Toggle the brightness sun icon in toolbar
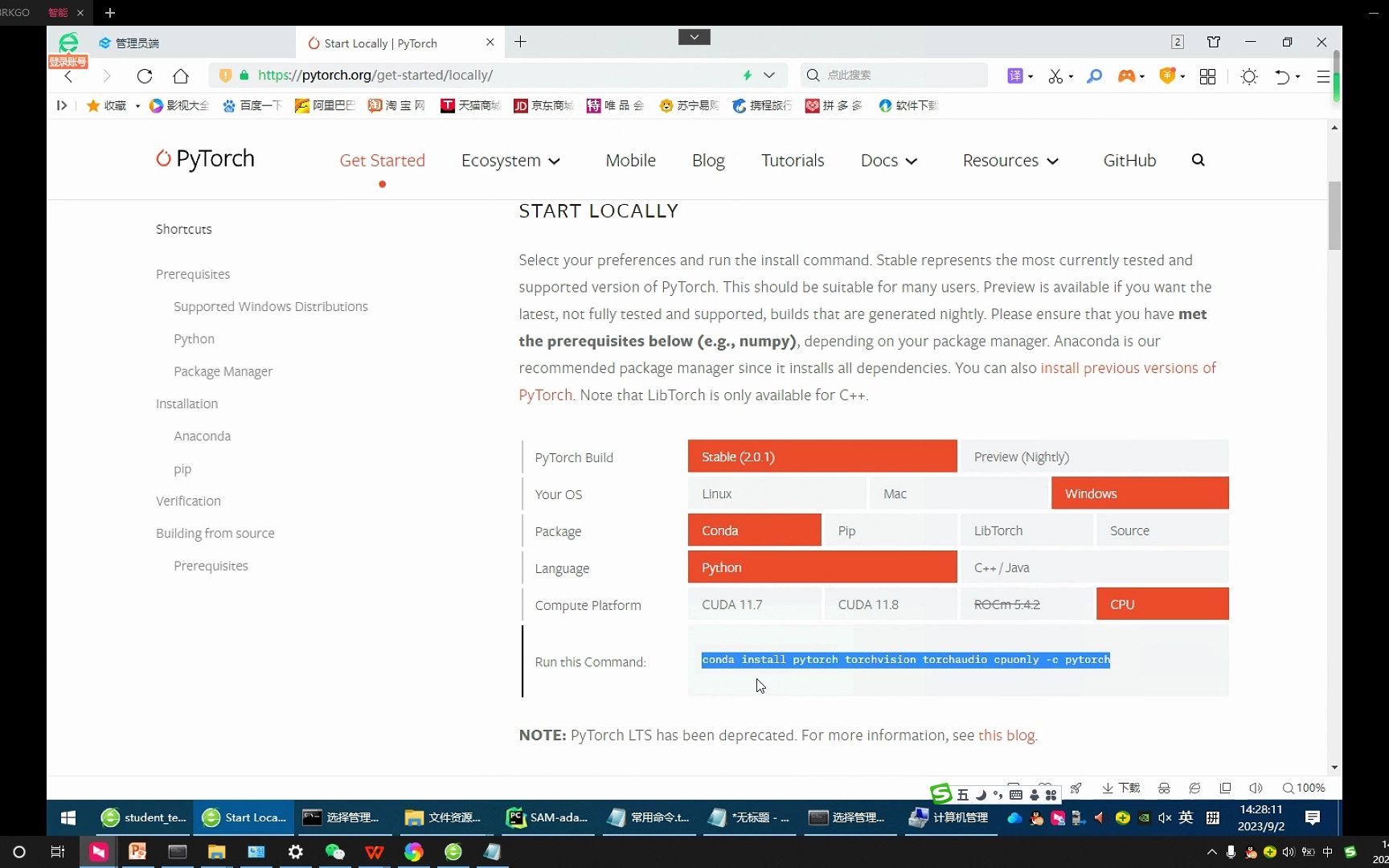1389x868 pixels. [x=1249, y=76]
